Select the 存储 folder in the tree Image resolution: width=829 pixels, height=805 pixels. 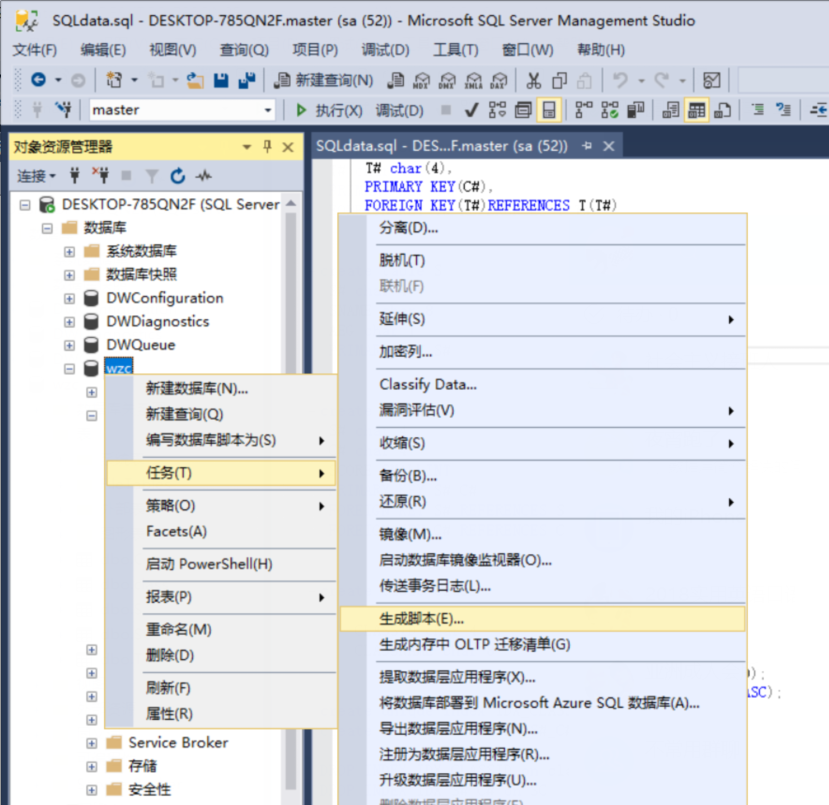click(143, 766)
